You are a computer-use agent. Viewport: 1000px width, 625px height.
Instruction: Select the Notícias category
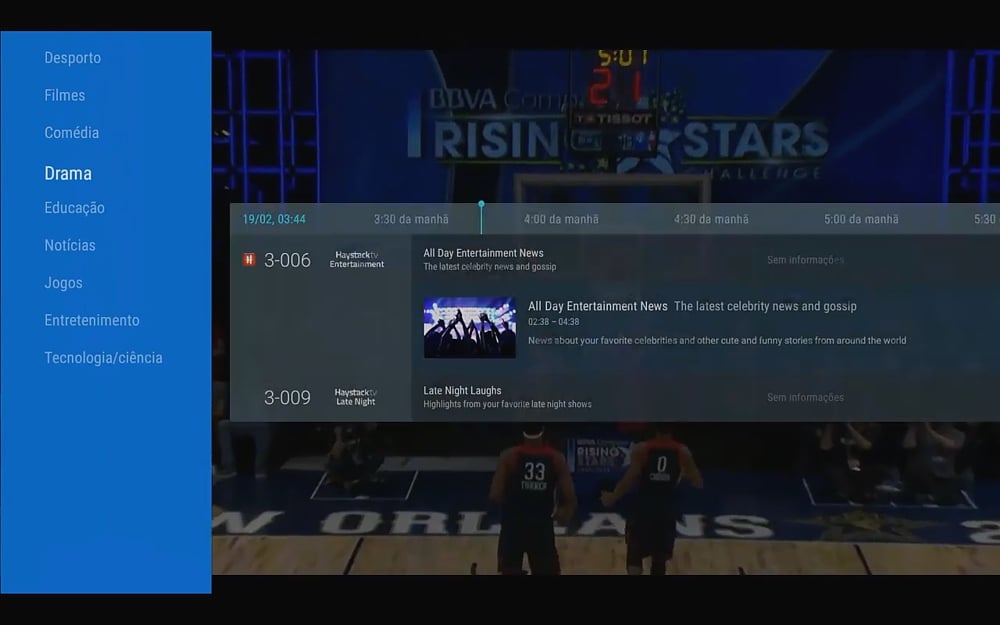(x=70, y=245)
